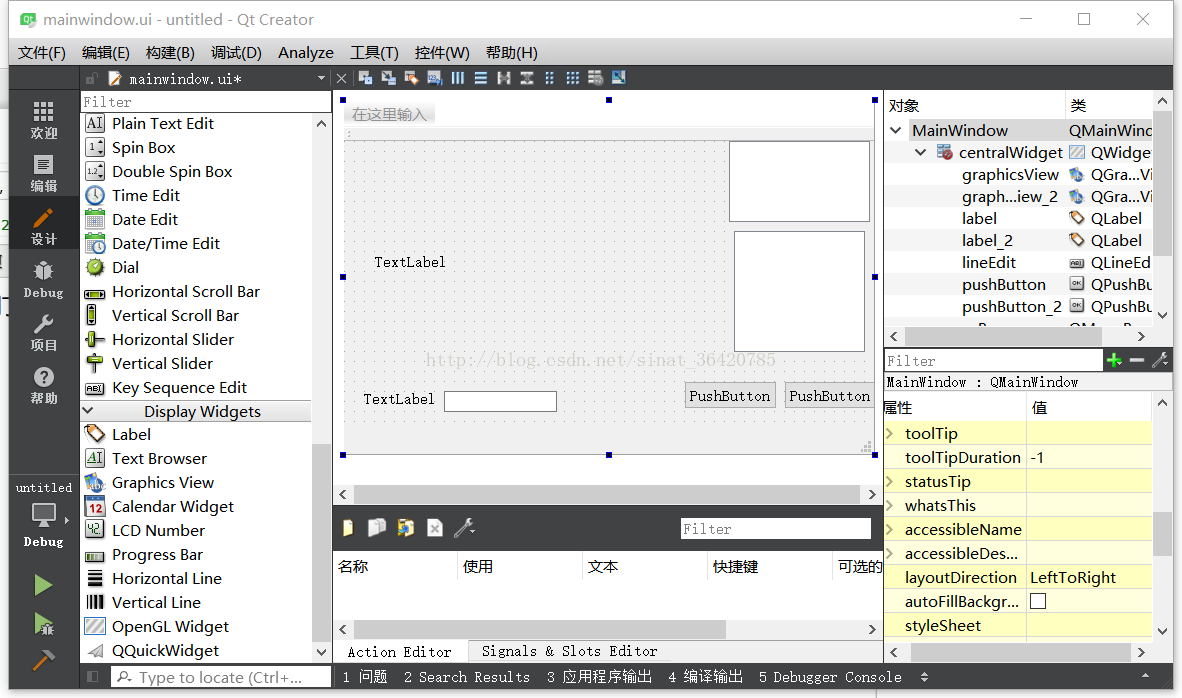Open the 调试(D) menu
Screen dimensions: 1182x698
[x=236, y=53]
